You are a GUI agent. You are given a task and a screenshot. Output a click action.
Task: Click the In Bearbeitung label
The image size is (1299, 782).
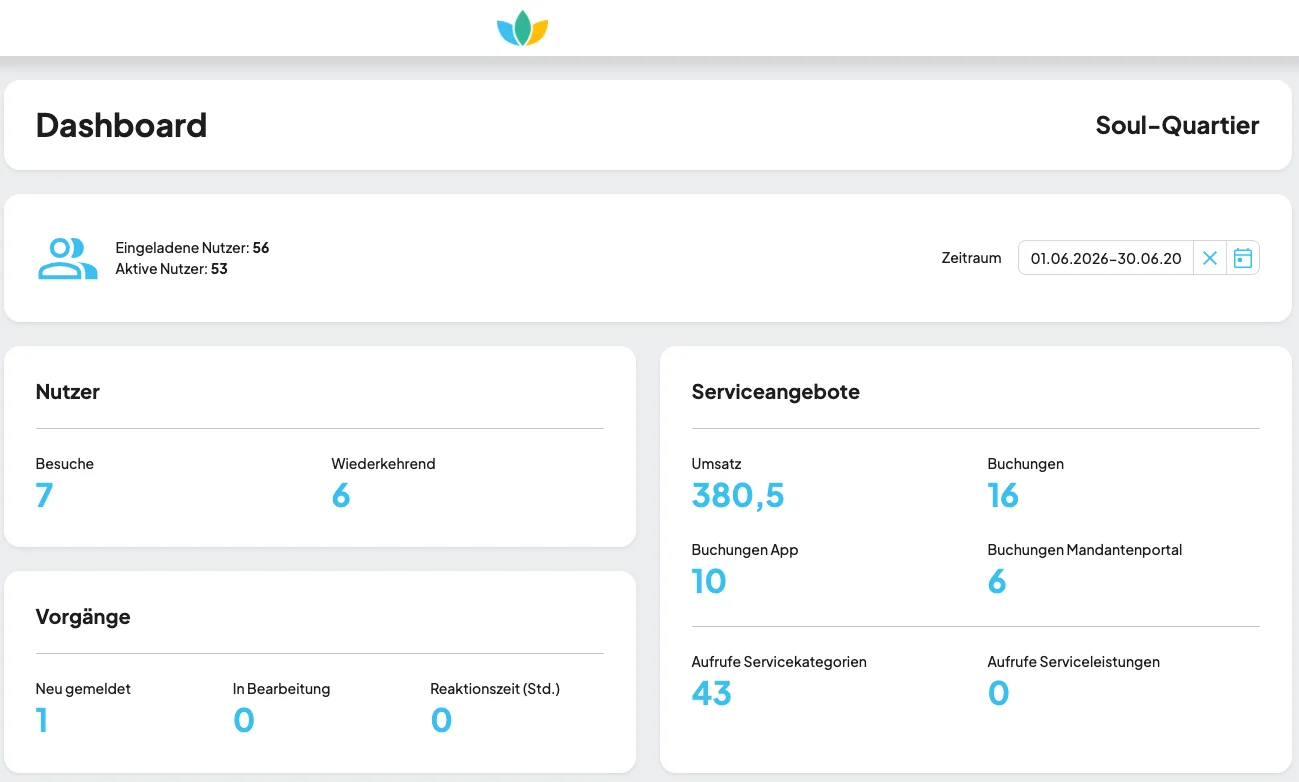(x=281, y=689)
